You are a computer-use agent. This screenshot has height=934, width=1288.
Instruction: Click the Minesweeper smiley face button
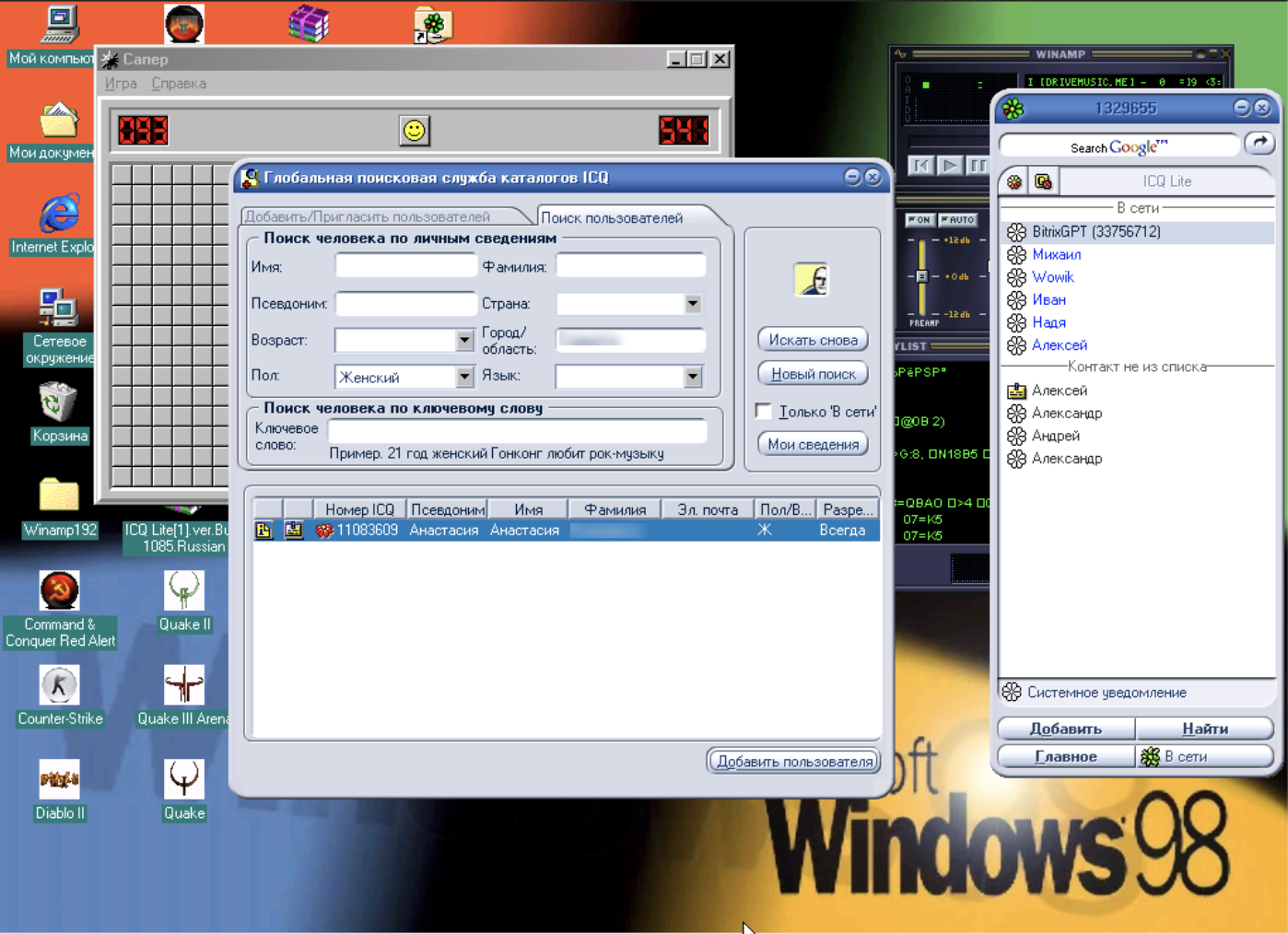415,130
